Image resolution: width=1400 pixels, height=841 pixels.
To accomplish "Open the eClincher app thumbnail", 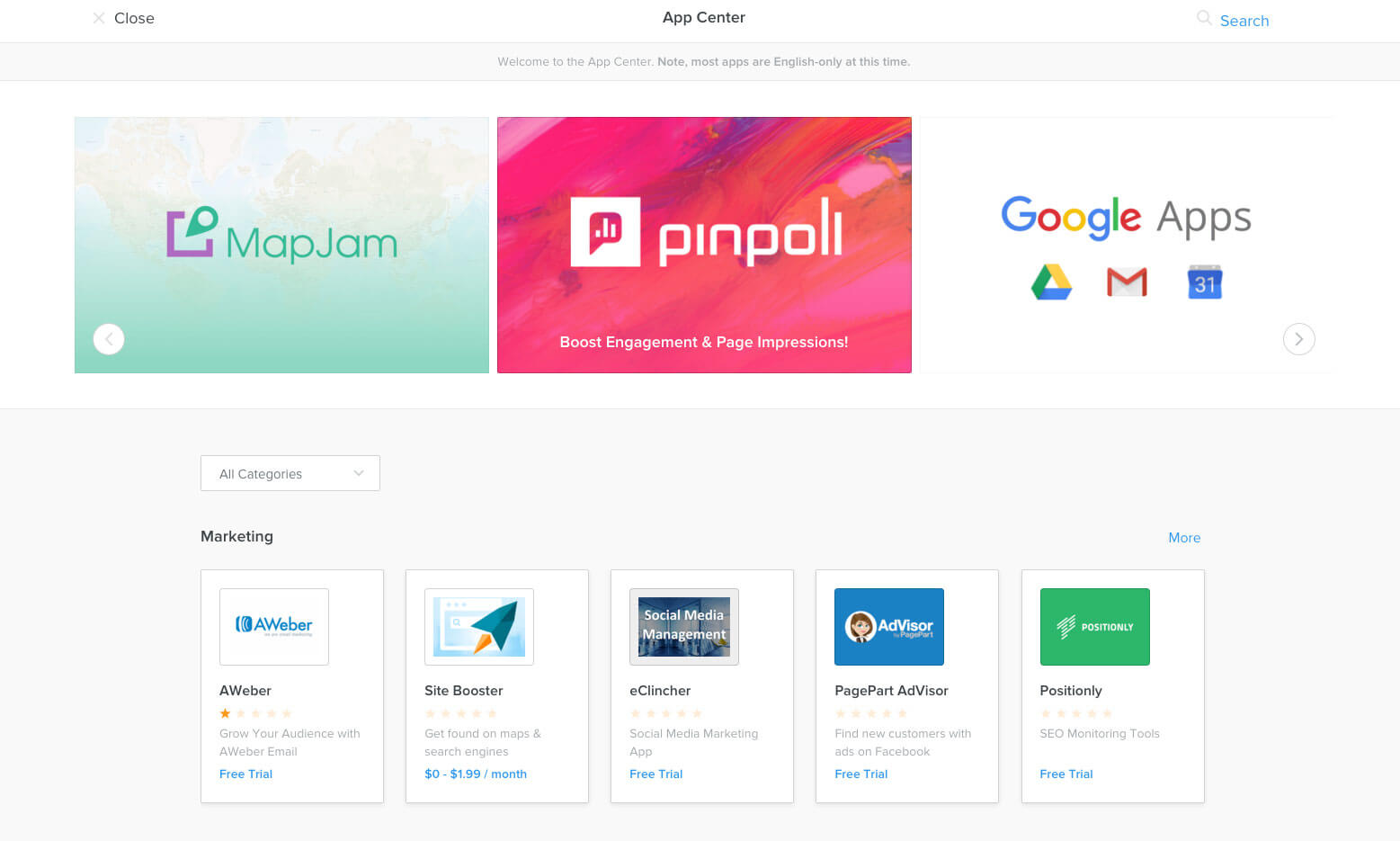I will pos(684,627).
